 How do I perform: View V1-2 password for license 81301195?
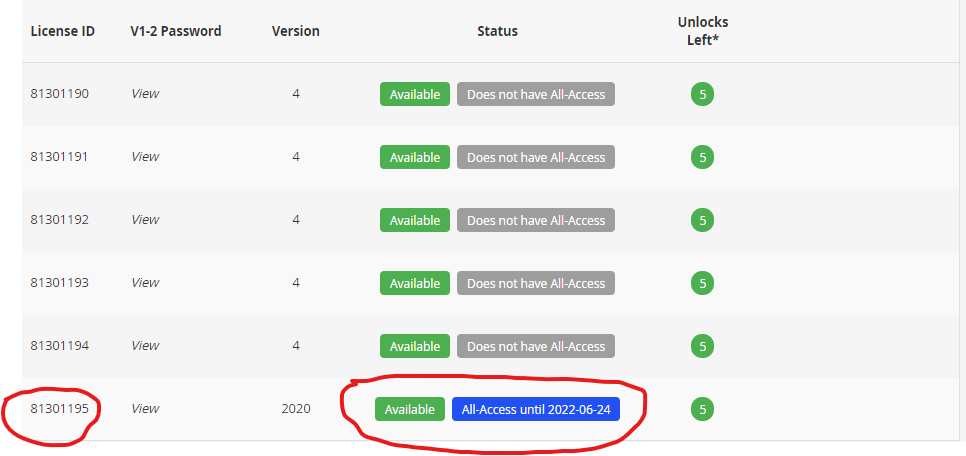[x=145, y=409]
